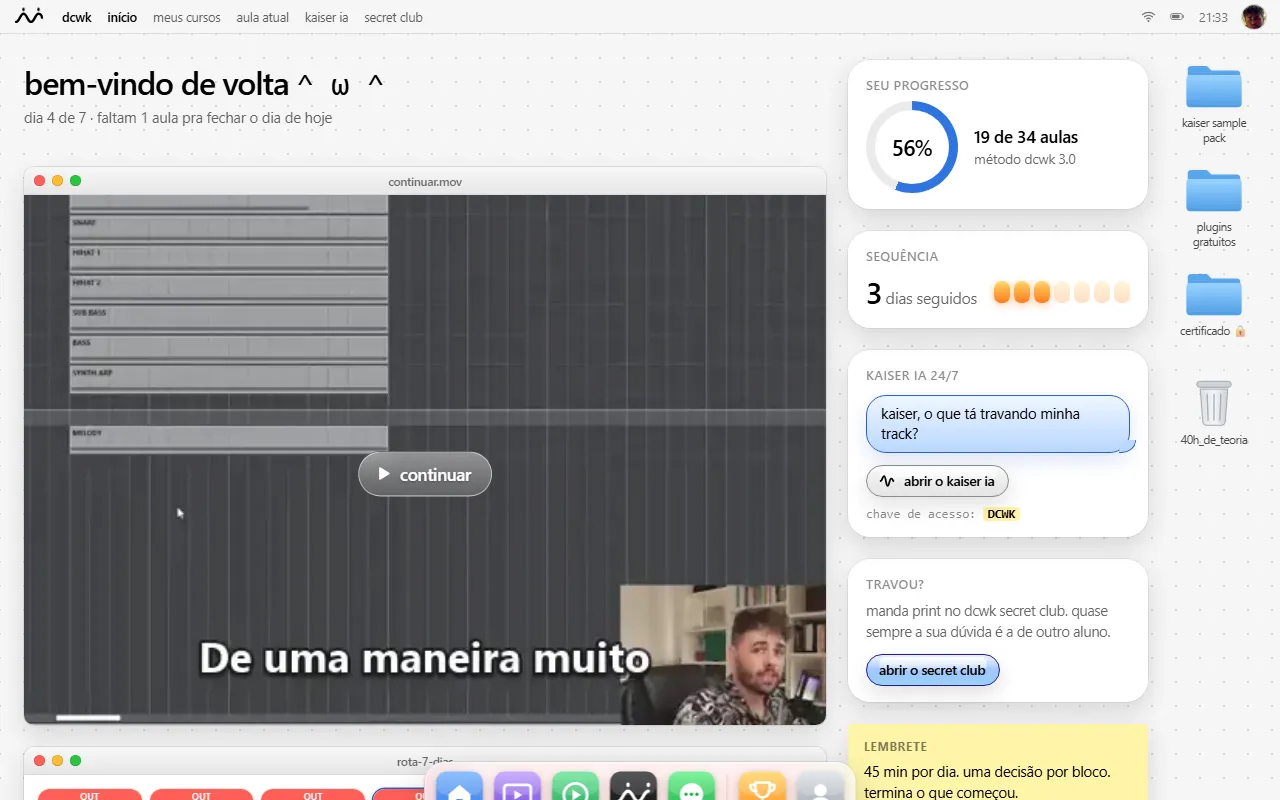This screenshot has height=800, width=1280.
Task: Click the abrir o kaiser ia button
Action: click(937, 481)
